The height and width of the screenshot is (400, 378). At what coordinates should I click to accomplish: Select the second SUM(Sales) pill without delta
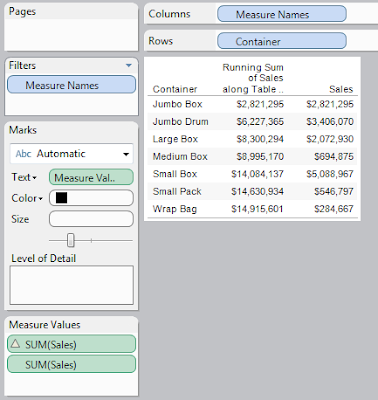point(71,364)
